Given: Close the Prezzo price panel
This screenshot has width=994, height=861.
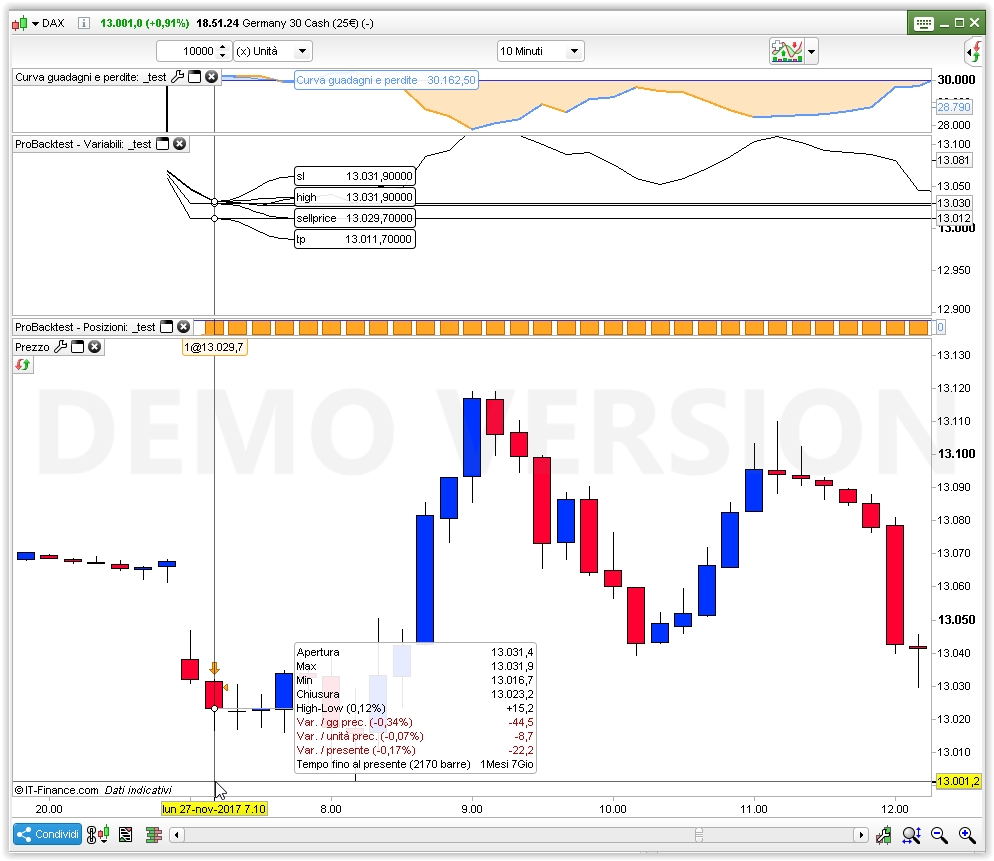Looking at the screenshot, I should (94, 347).
